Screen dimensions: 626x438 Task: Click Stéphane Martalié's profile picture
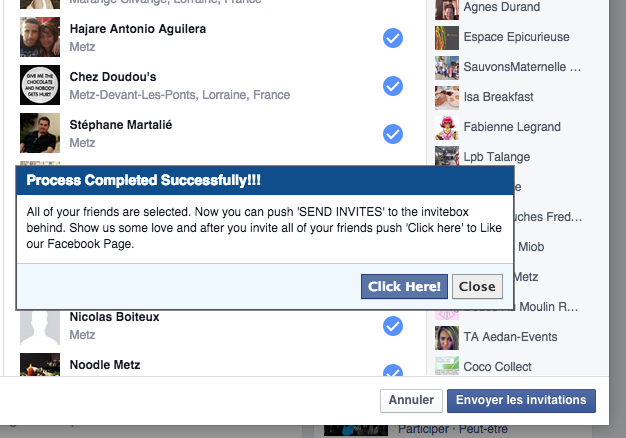(x=40, y=133)
